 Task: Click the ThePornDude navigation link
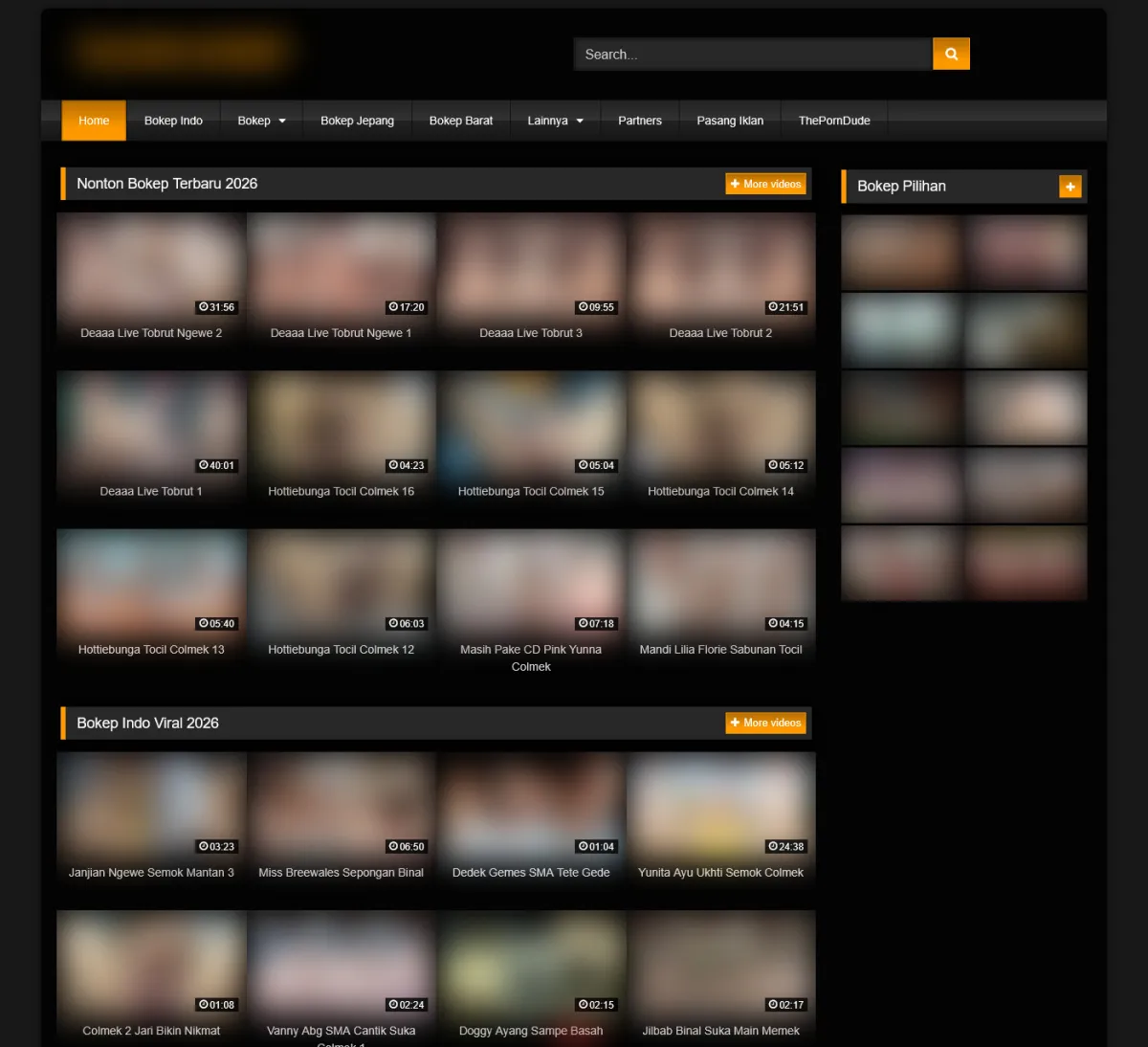(x=834, y=121)
